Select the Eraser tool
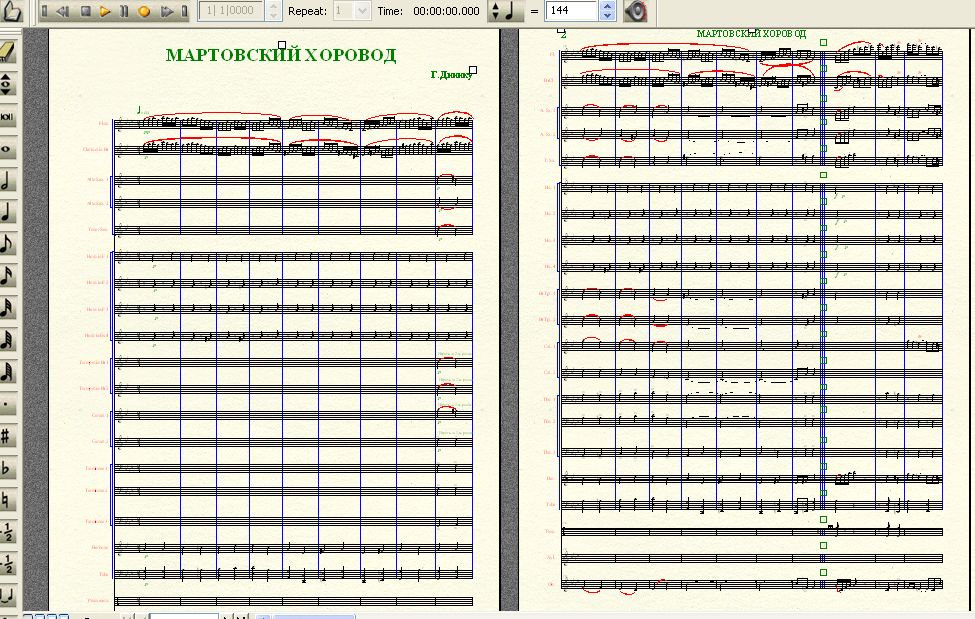Viewport: 975px width, 619px height. click(7, 51)
